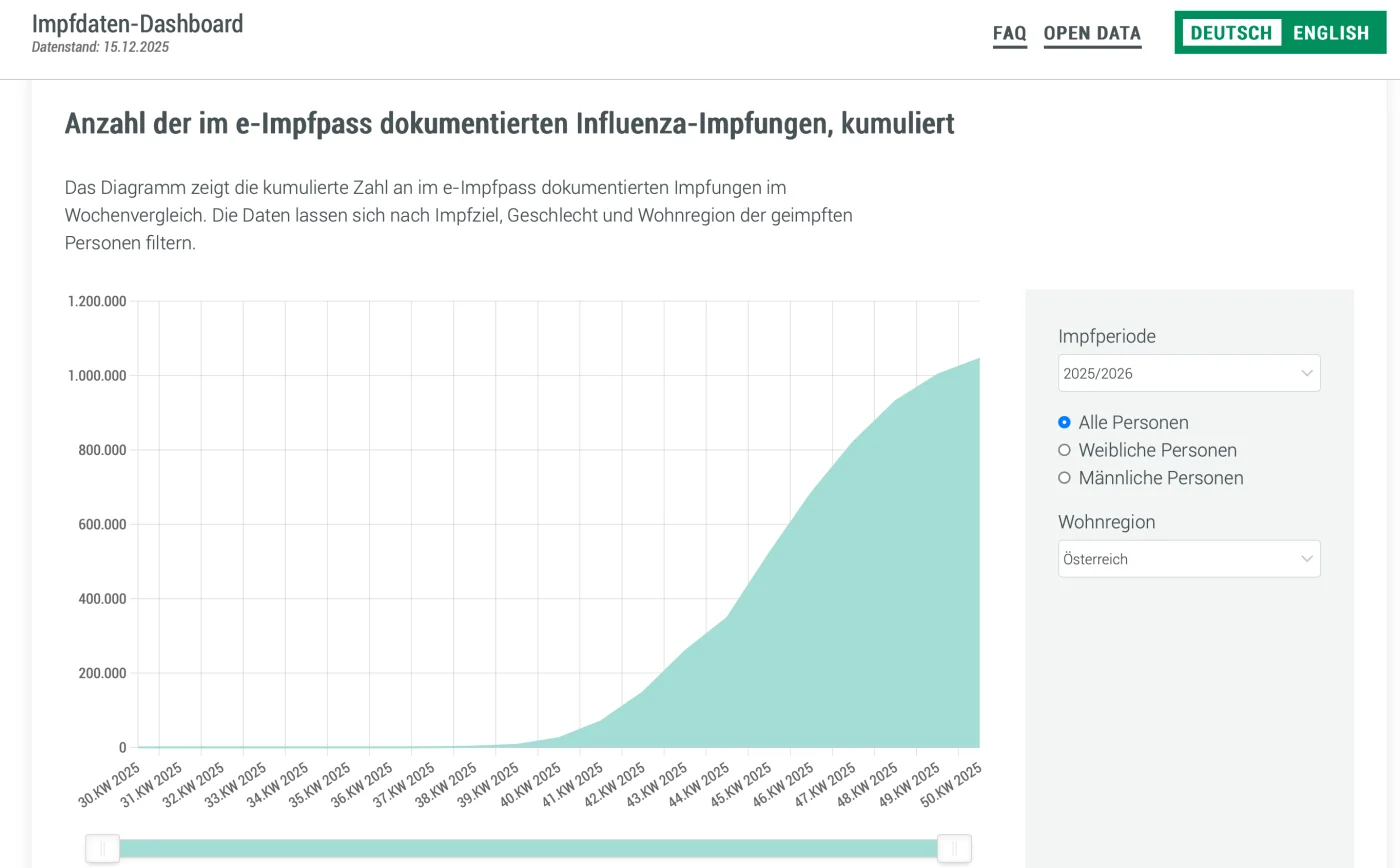Click the right handle of the week slider
This screenshot has height=868, width=1400.
[955, 848]
